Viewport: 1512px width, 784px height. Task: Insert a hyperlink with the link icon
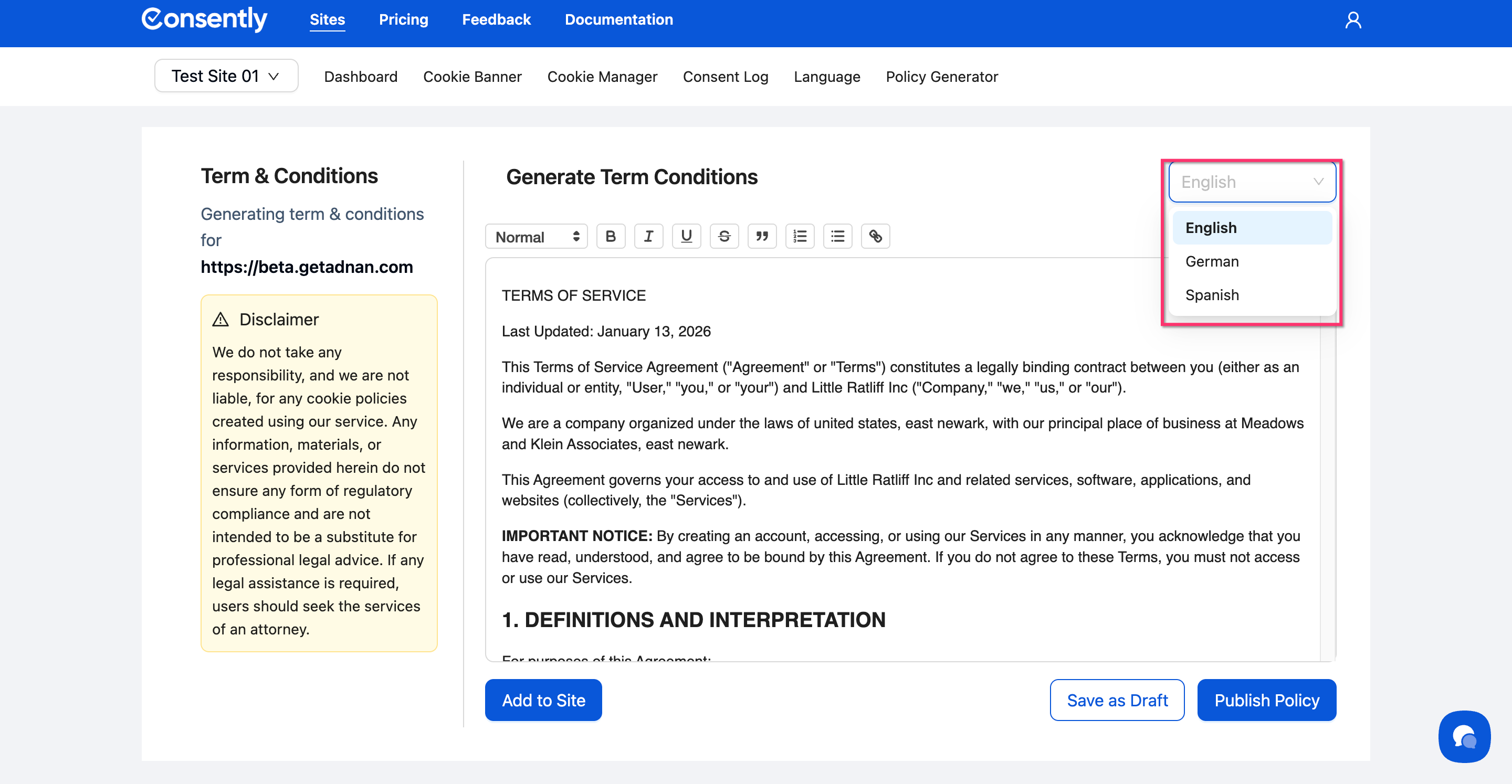pyautogui.click(x=875, y=237)
